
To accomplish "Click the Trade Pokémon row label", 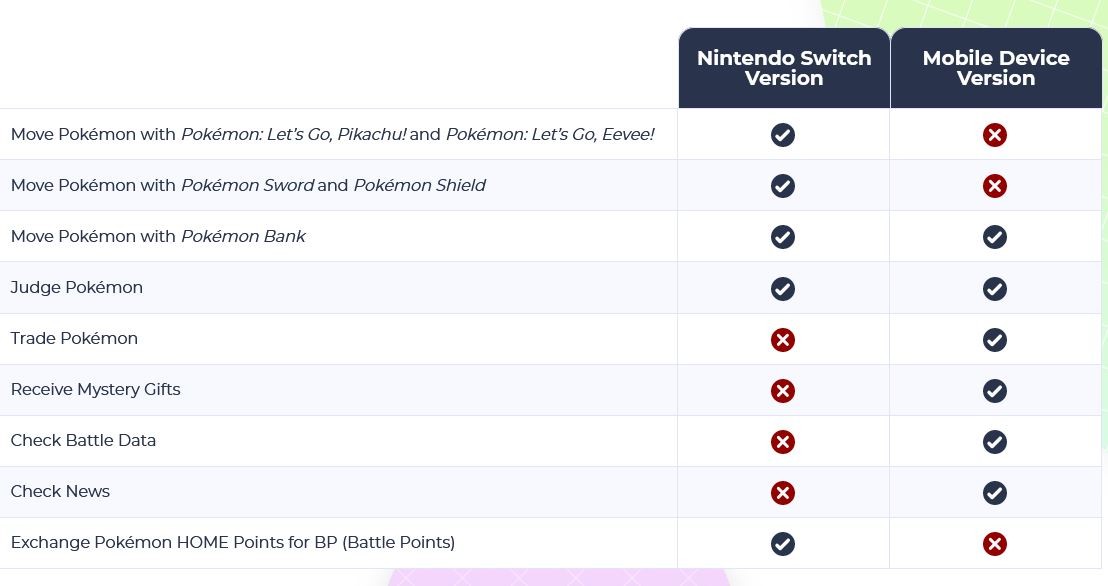I will 74,338.
